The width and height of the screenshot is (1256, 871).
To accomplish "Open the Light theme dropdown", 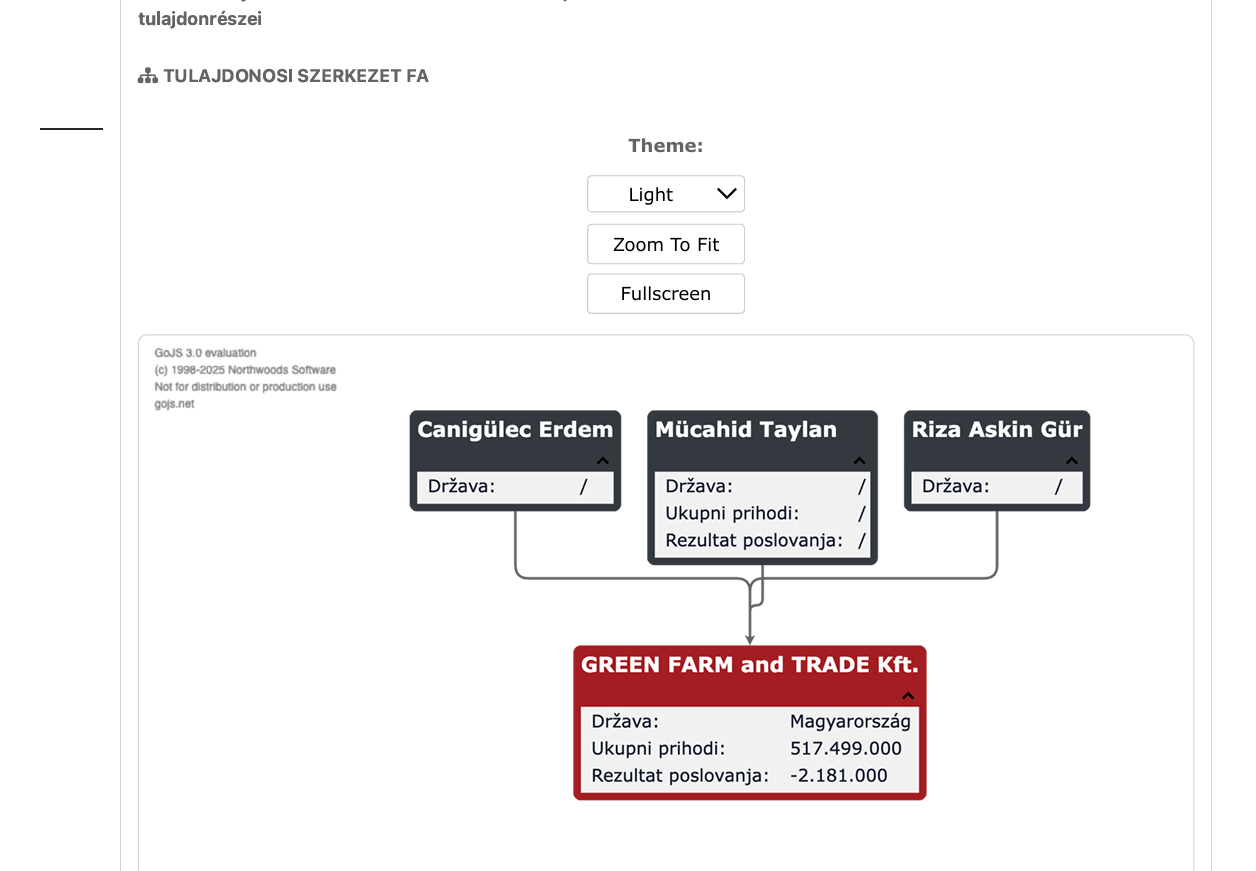I will click(666, 194).
